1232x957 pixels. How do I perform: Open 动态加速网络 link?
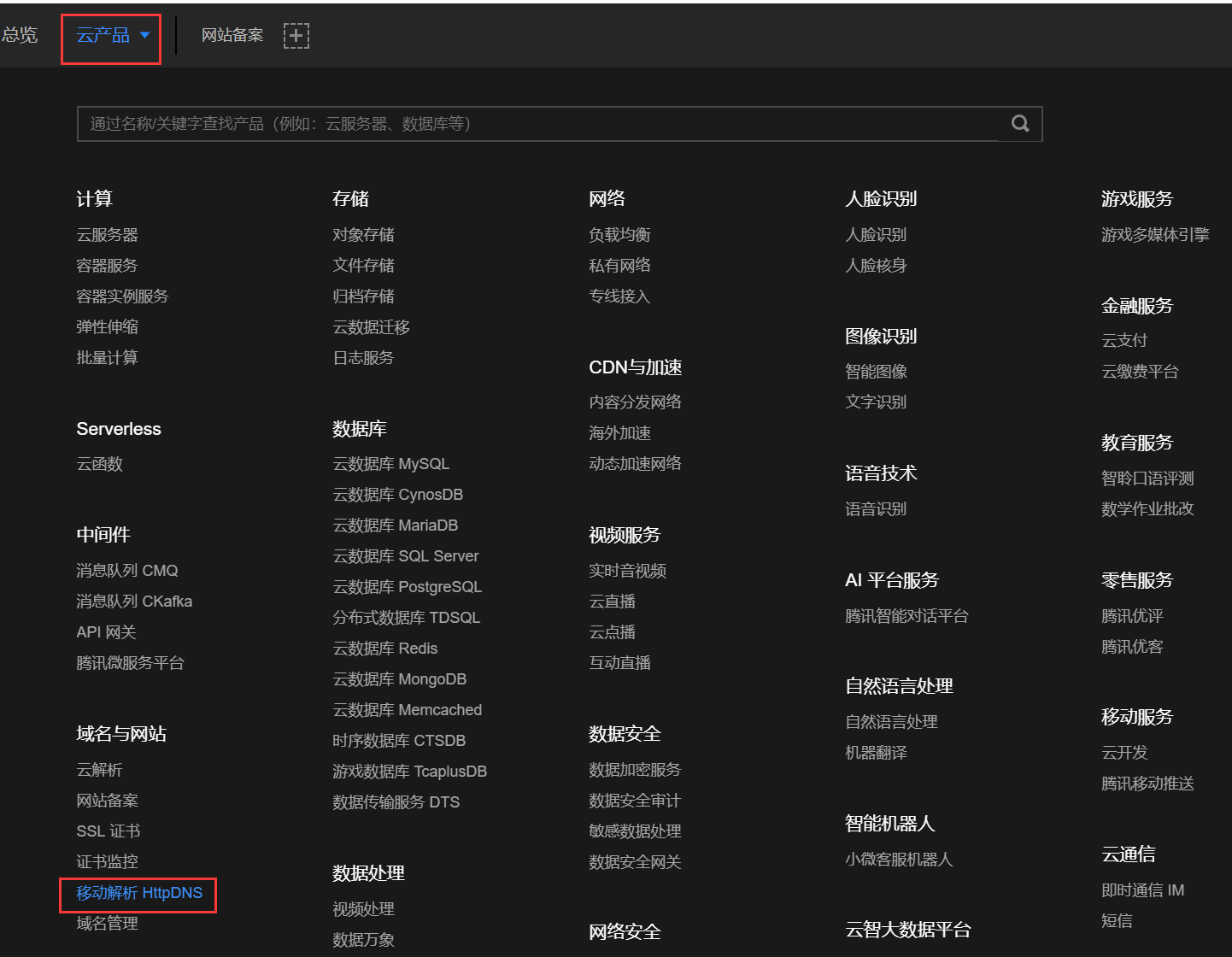[x=636, y=464]
